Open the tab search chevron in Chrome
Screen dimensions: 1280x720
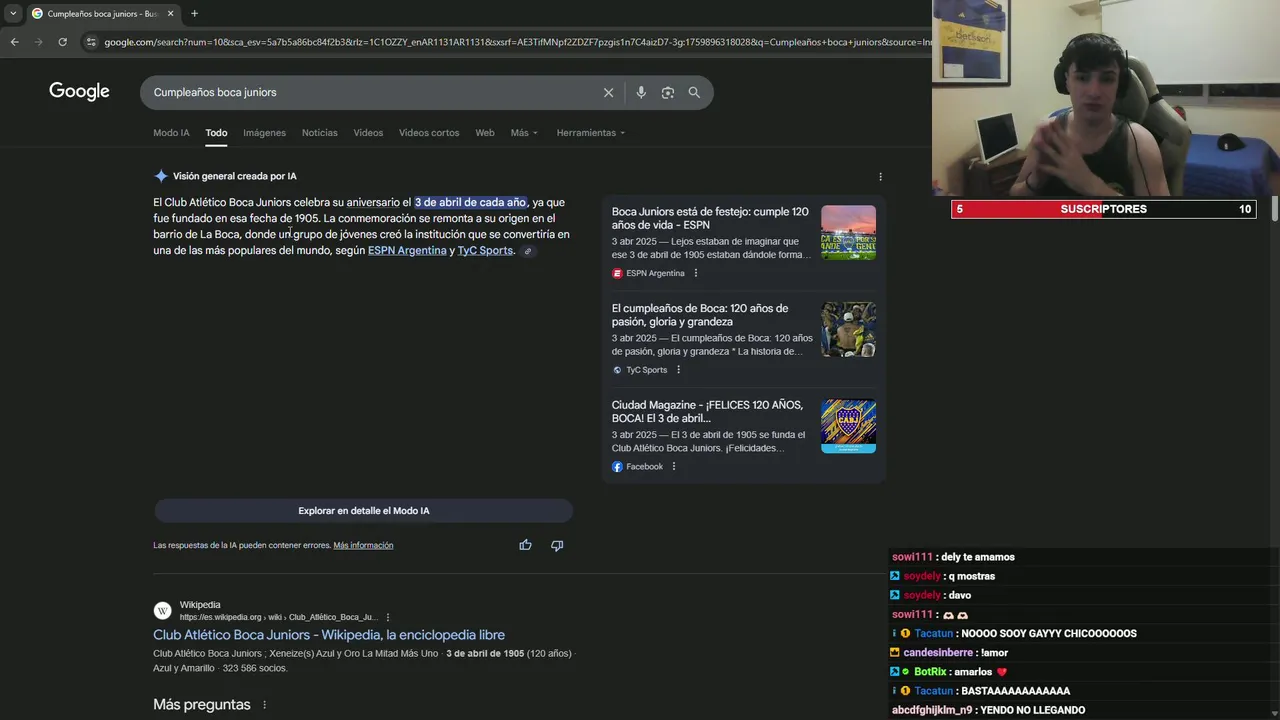[x=13, y=13]
